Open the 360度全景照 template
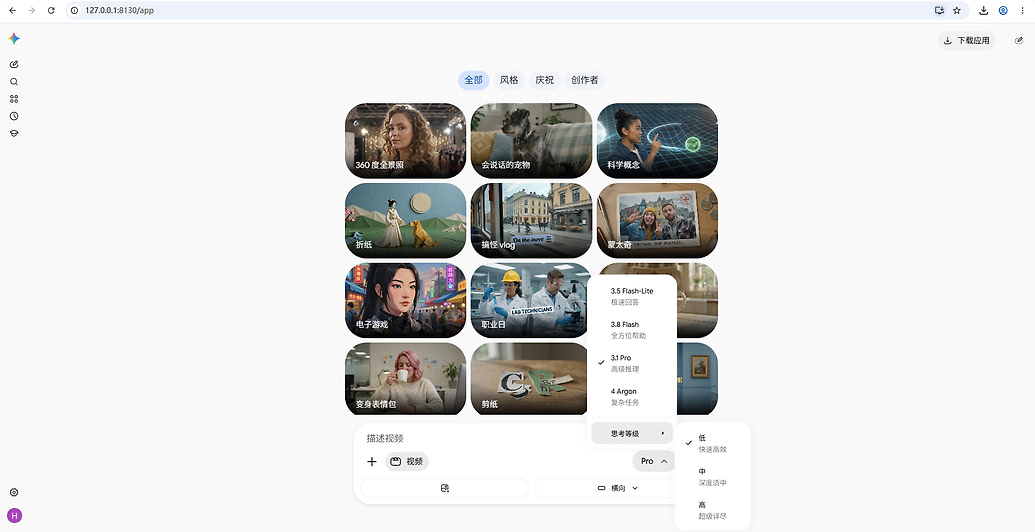The image size is (1035, 532). click(x=405, y=141)
